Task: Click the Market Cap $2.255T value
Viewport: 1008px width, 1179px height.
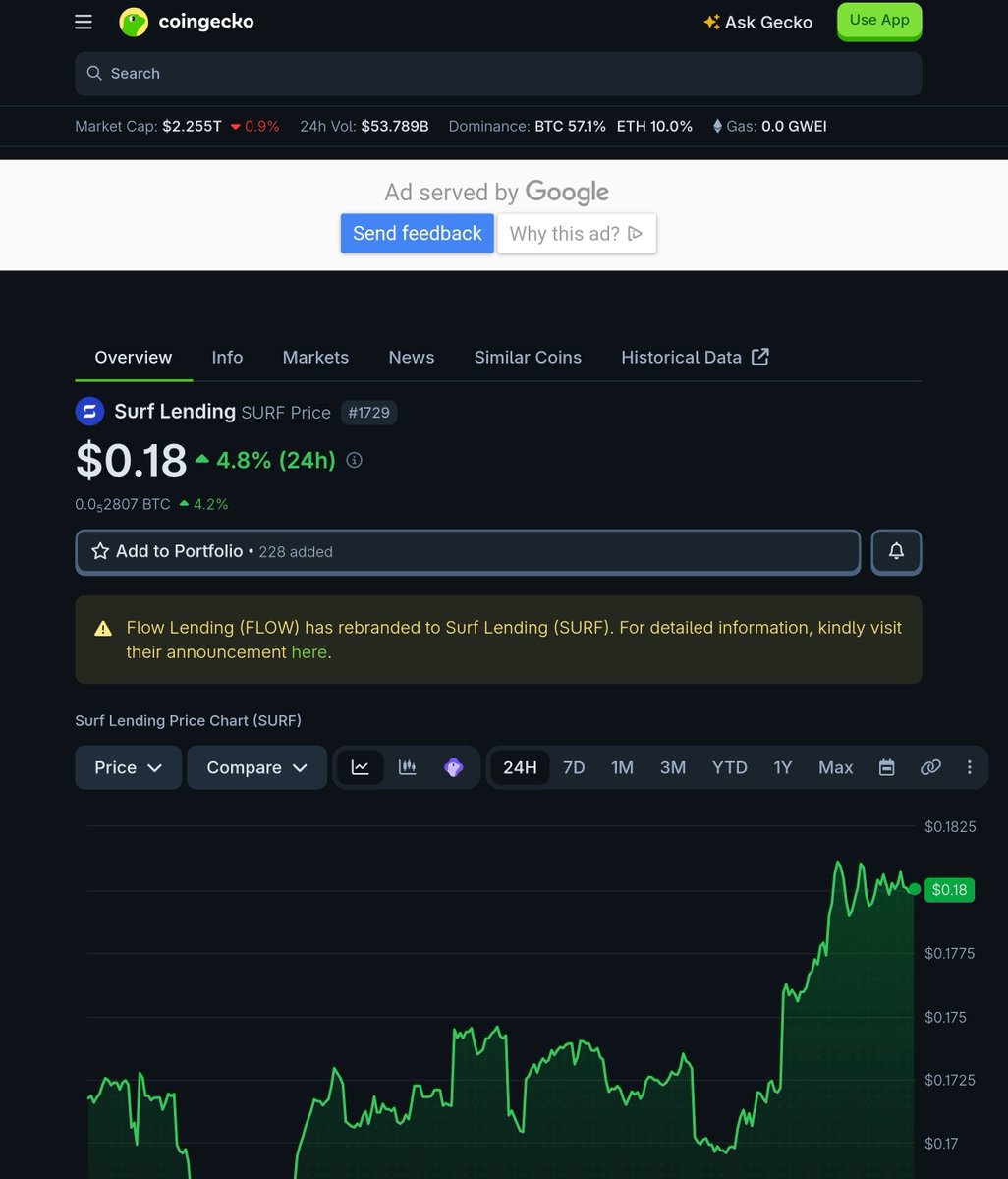Action: pos(192,126)
